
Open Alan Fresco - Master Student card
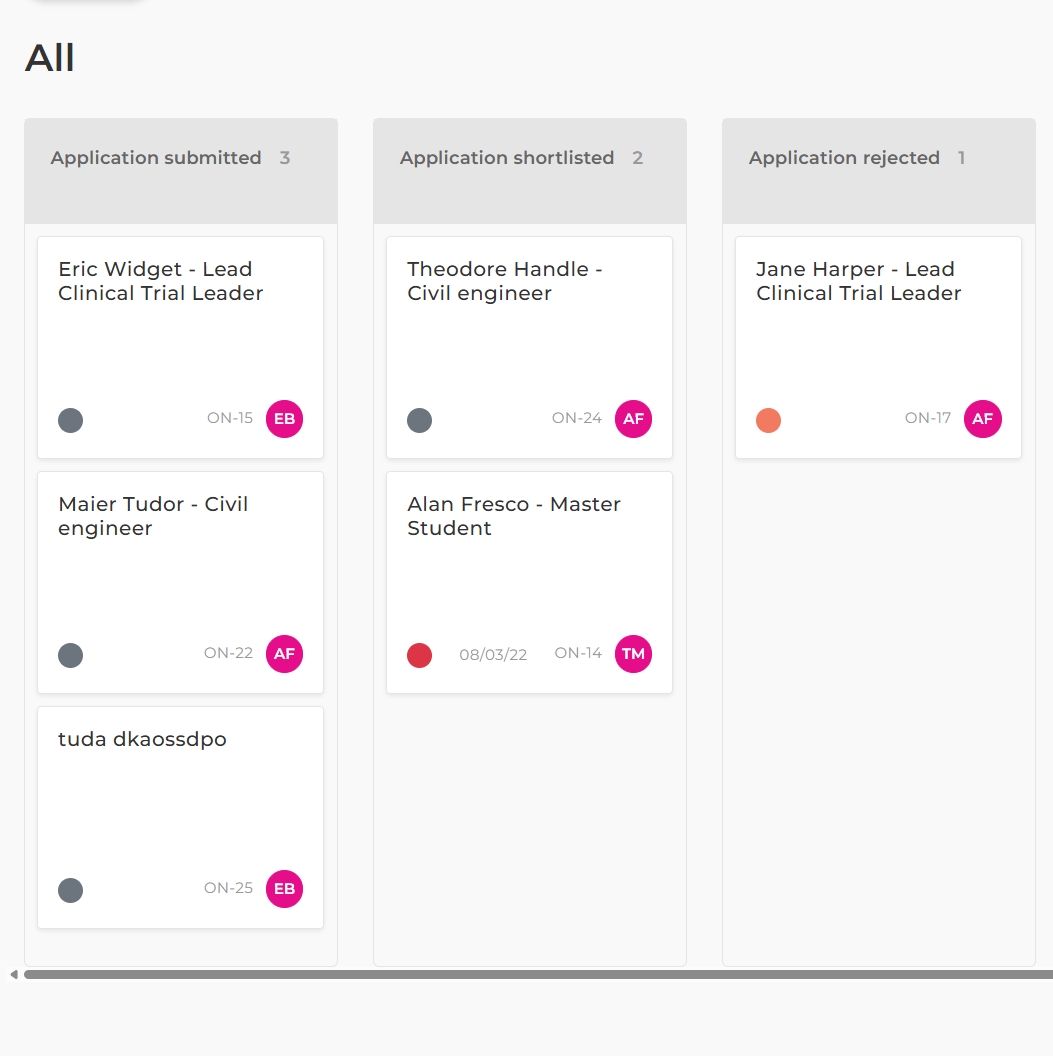pos(513,516)
